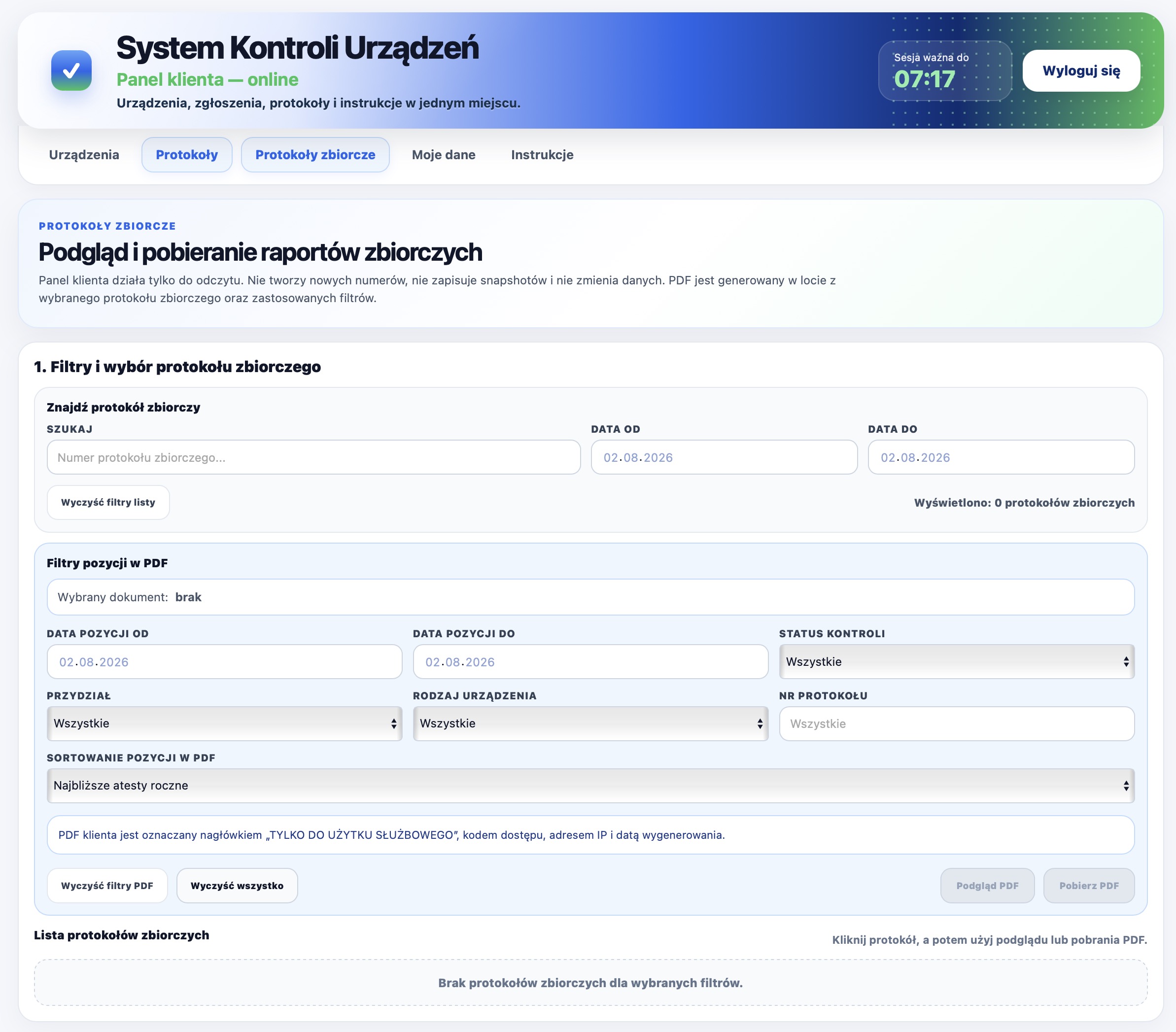Click the 'System Kontroli Urządzeń' title
Image resolution: width=1176 pixels, height=1032 pixels.
[x=298, y=48]
